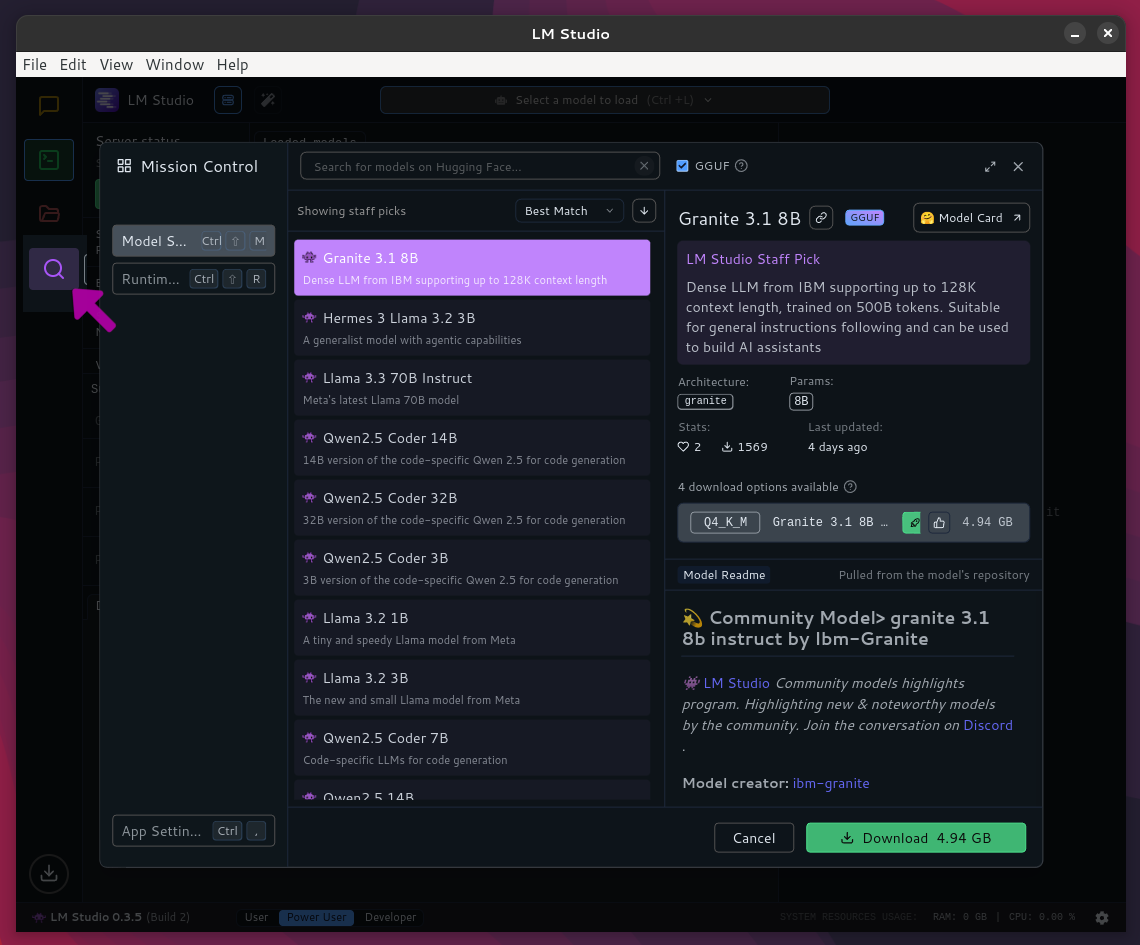
Task: Open the Model Card link button
Action: pyautogui.click(x=971, y=218)
